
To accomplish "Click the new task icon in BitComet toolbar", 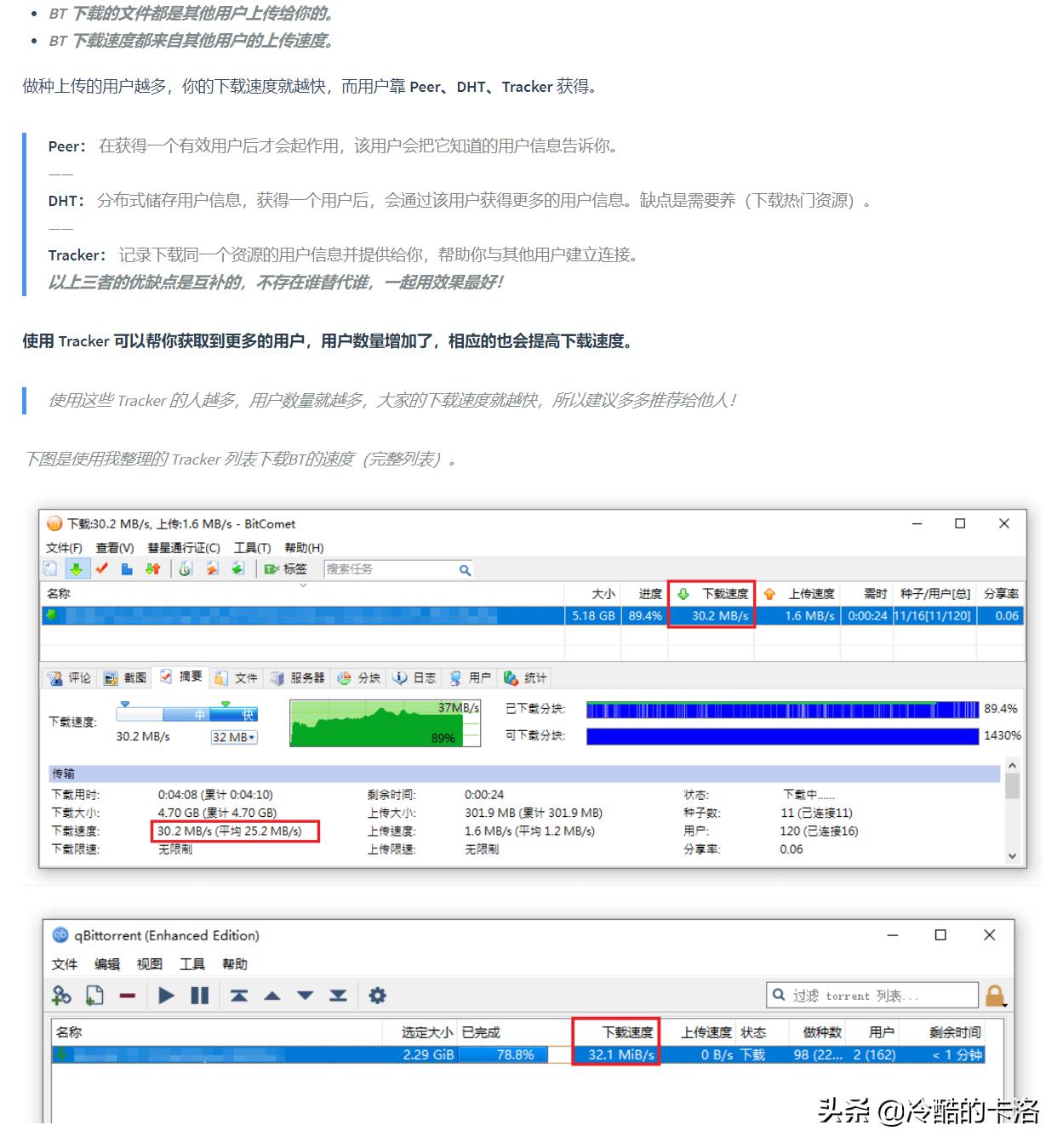I will point(52,569).
